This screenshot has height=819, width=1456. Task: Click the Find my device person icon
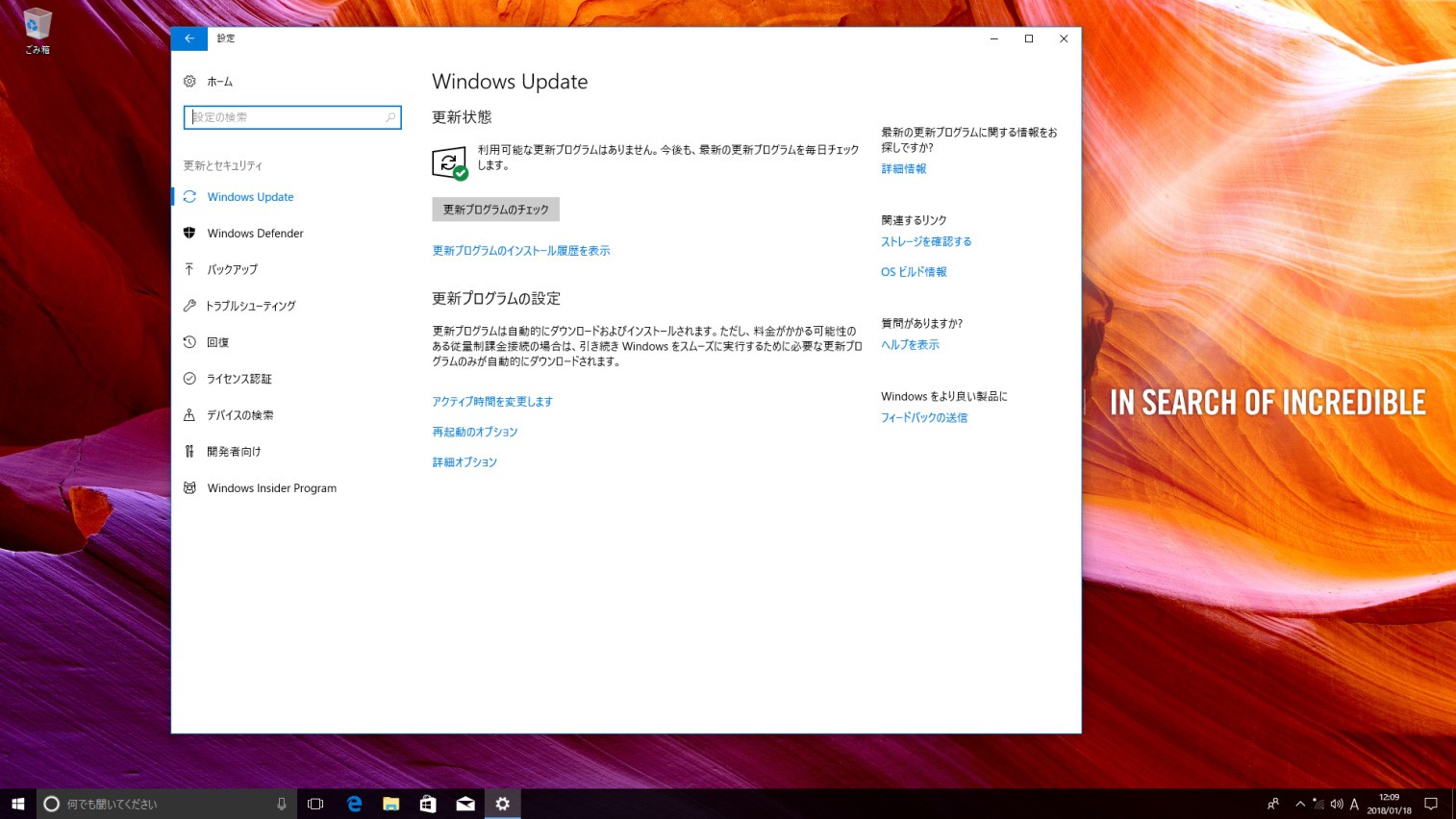point(189,415)
